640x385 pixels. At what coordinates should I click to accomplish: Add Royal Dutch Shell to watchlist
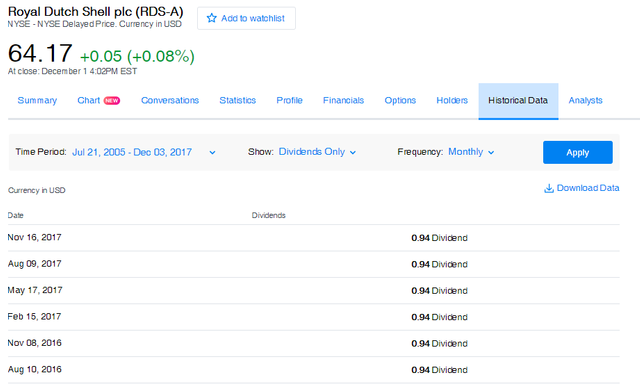(x=246, y=18)
